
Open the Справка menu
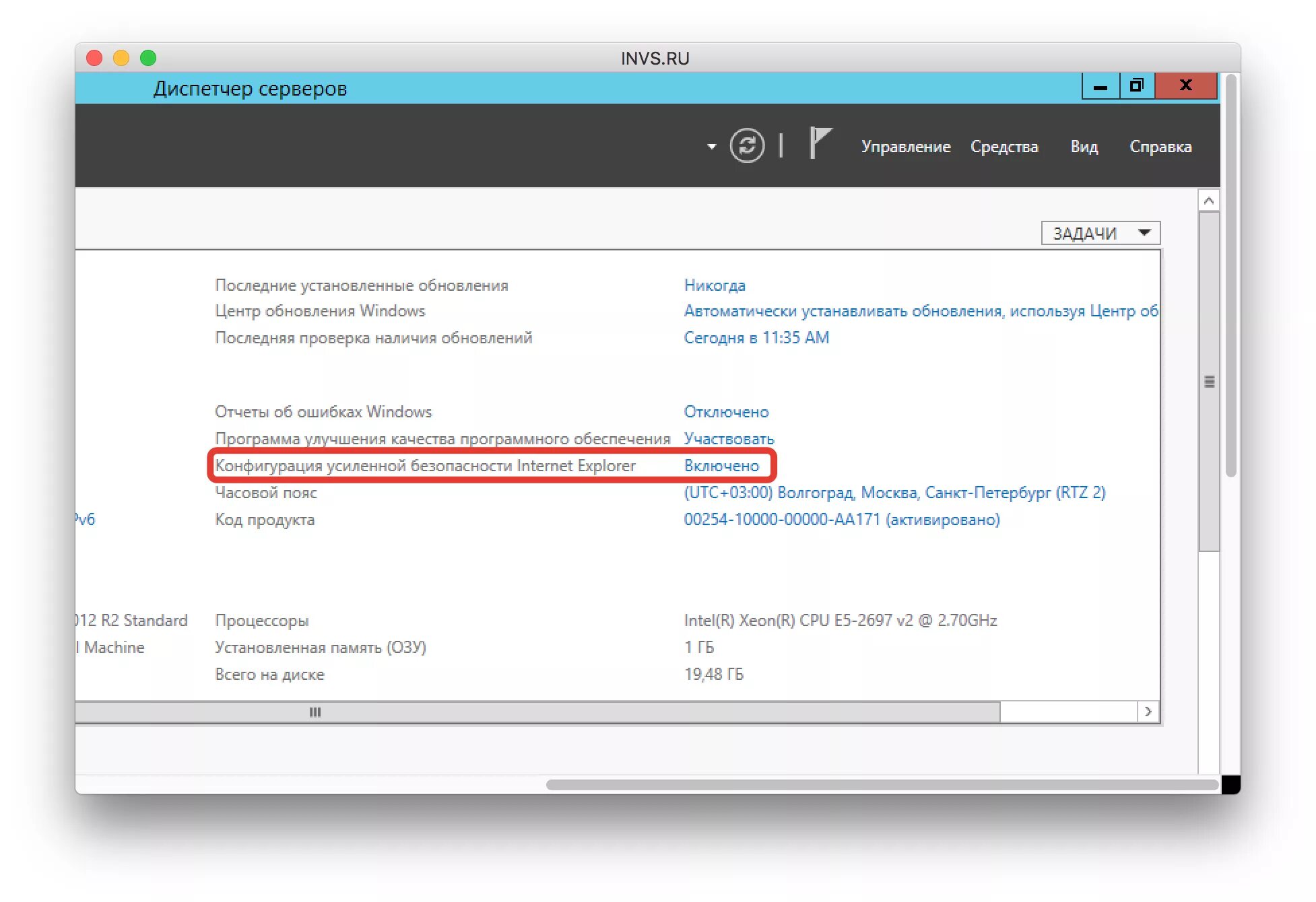click(1160, 147)
